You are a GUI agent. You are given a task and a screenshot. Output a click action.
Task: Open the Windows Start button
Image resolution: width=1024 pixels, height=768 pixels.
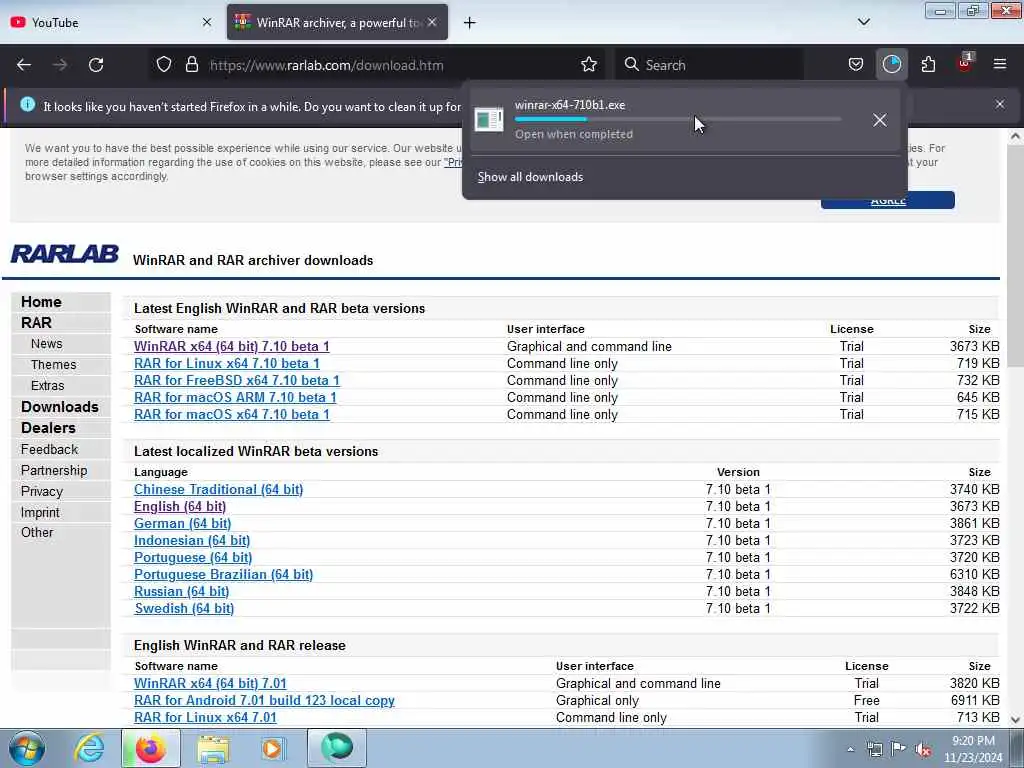click(x=27, y=748)
